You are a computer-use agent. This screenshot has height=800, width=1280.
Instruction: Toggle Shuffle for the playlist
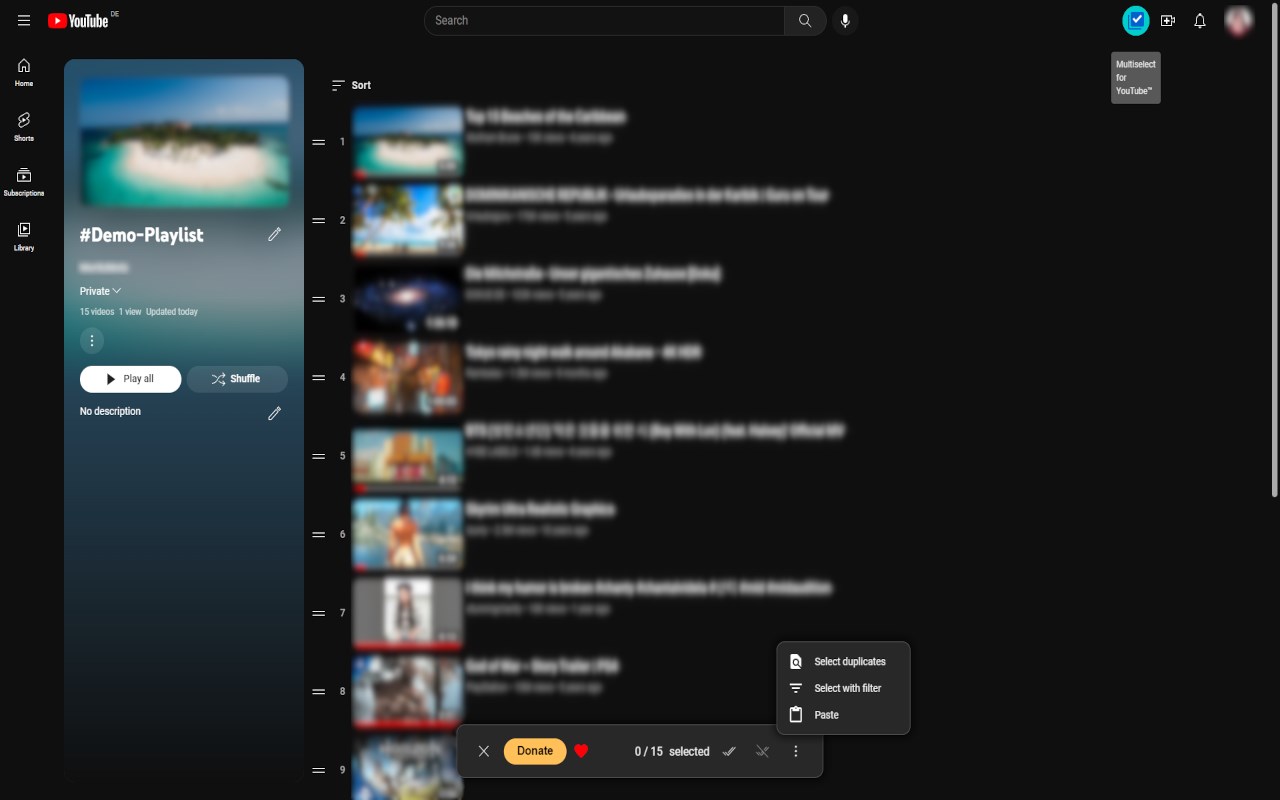(237, 379)
